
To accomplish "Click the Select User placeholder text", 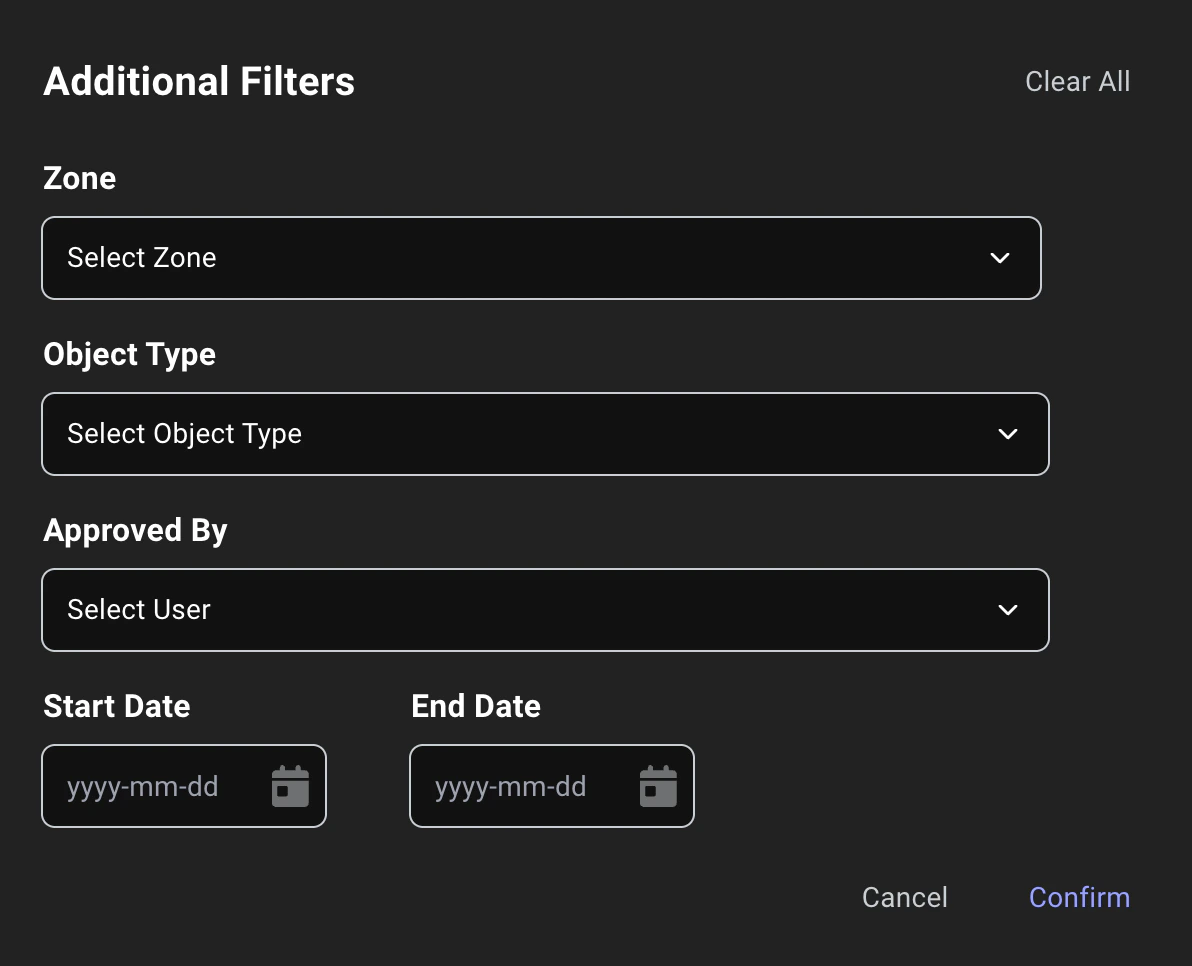I will (139, 610).
